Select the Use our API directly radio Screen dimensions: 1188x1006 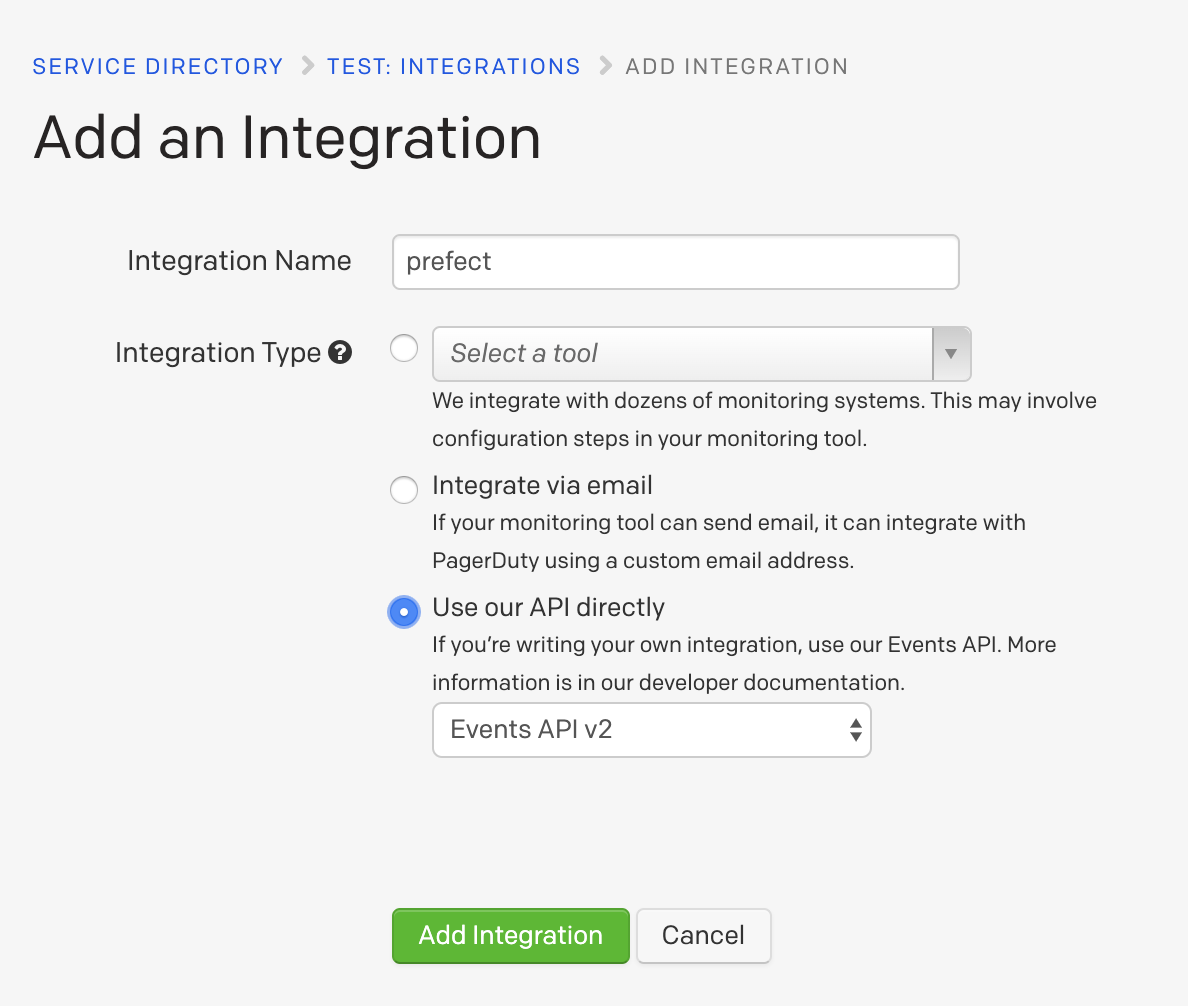click(404, 611)
